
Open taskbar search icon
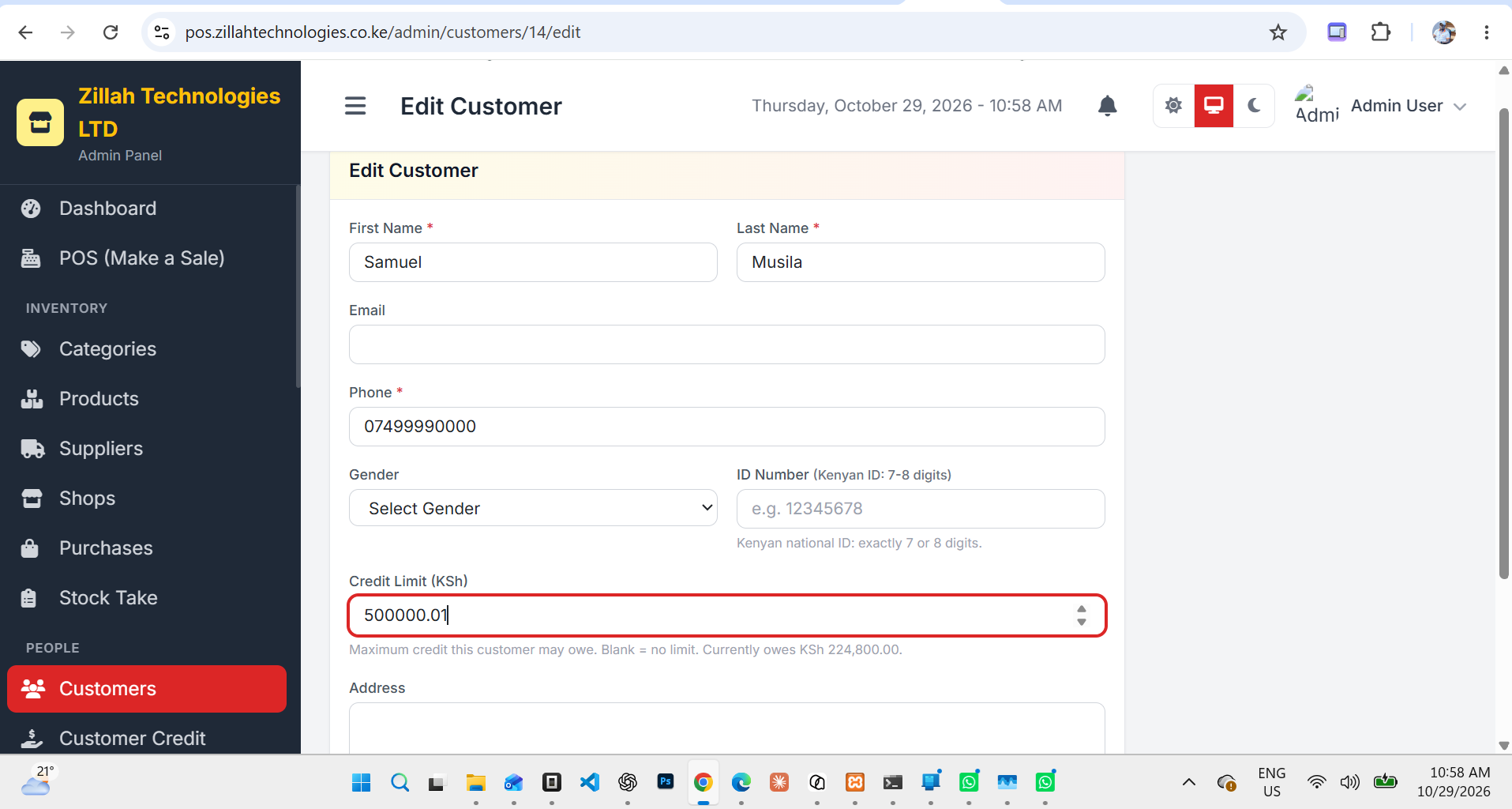point(400,782)
